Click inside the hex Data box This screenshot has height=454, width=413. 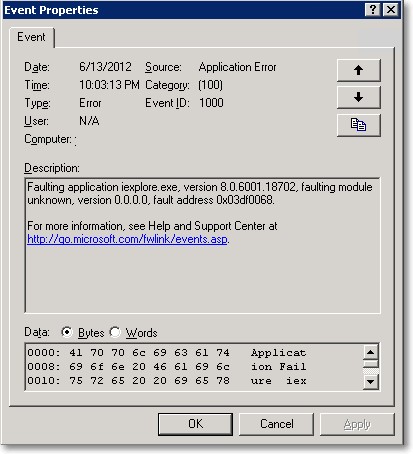(x=194, y=367)
